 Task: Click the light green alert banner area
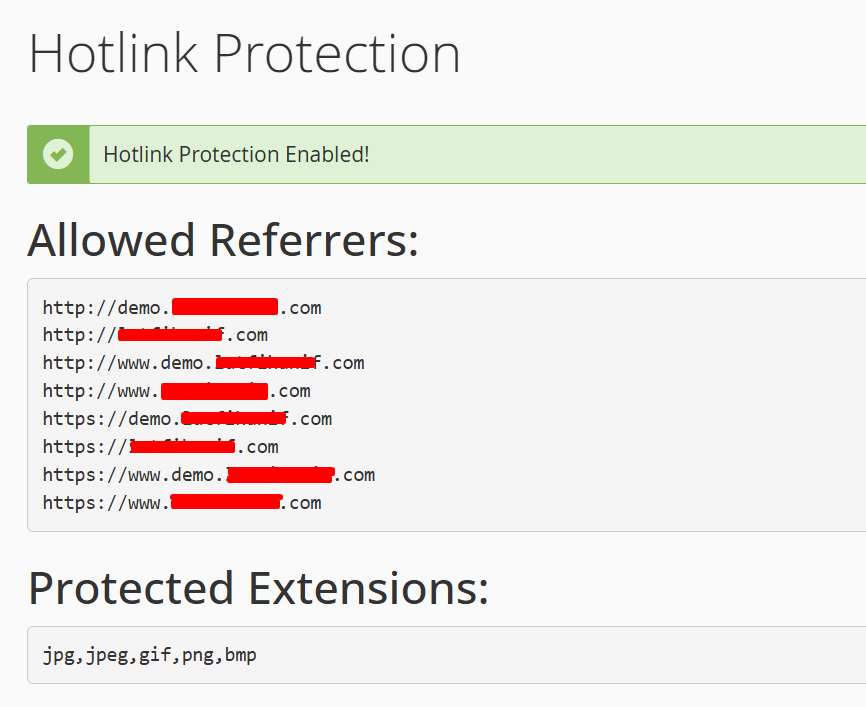478,155
